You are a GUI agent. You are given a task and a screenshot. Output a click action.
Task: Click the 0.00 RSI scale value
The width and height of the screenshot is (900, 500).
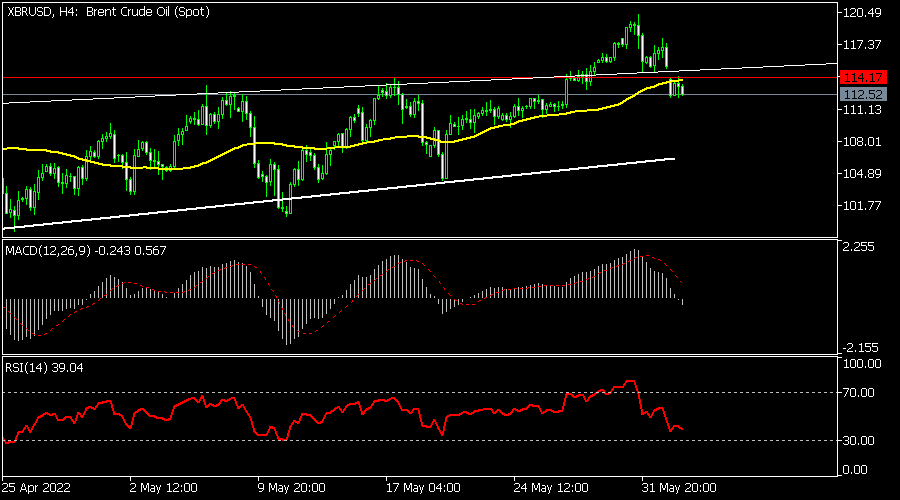point(855,470)
